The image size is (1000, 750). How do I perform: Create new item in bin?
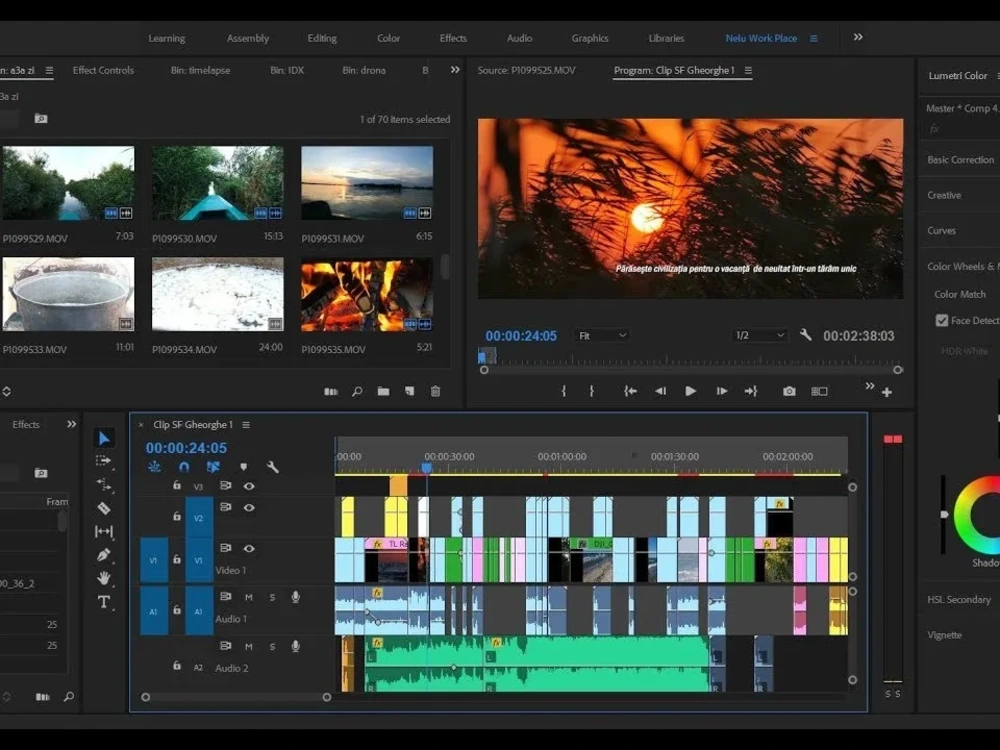pyautogui.click(x=409, y=391)
